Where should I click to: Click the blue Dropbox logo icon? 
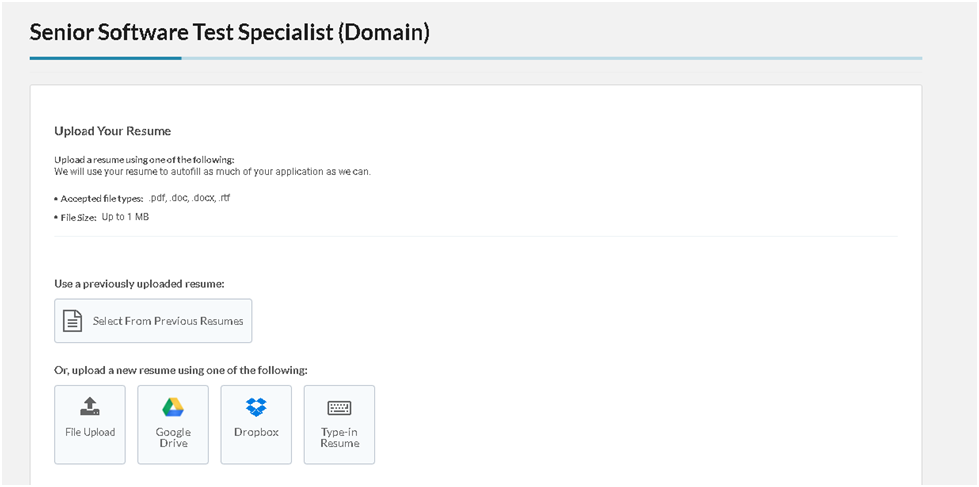[x=256, y=407]
